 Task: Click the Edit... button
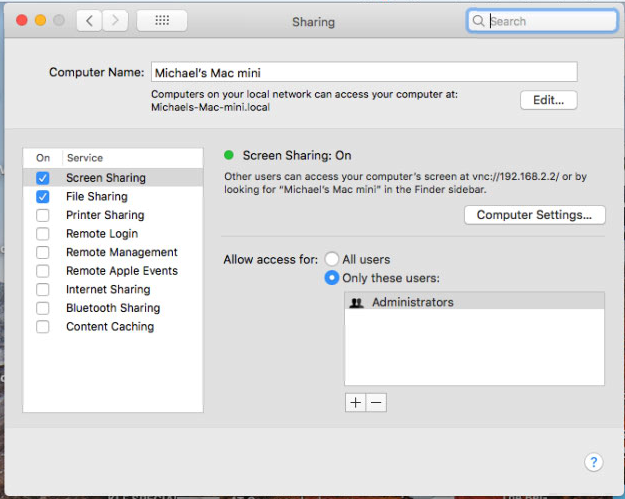(x=548, y=100)
